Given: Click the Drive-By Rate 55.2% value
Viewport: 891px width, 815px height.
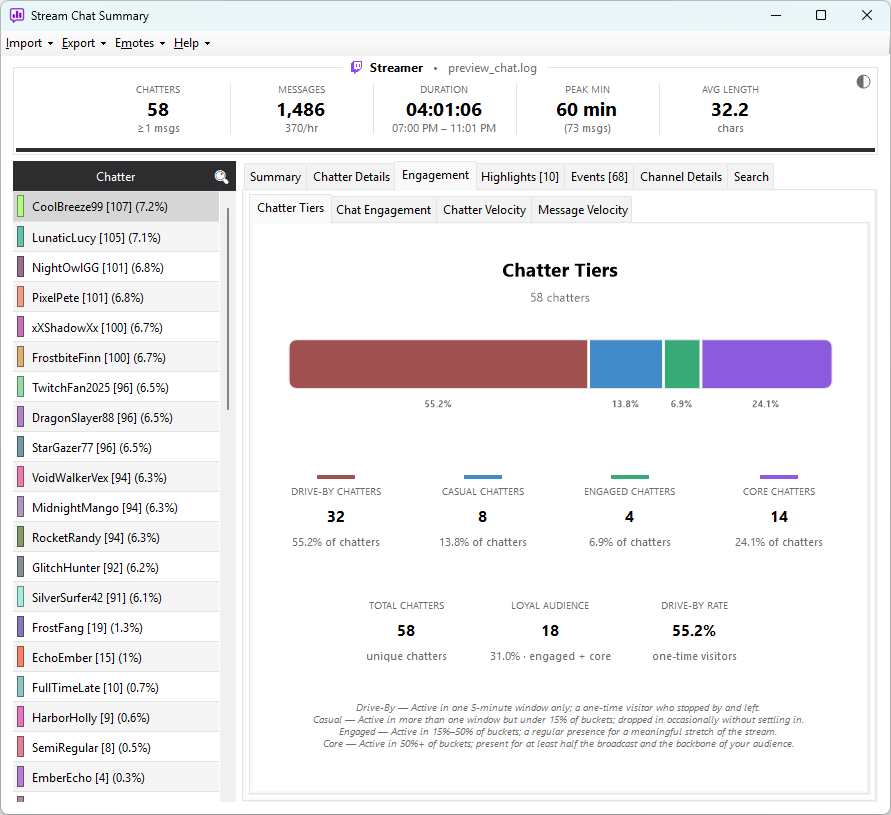Looking at the screenshot, I should click(x=694, y=631).
